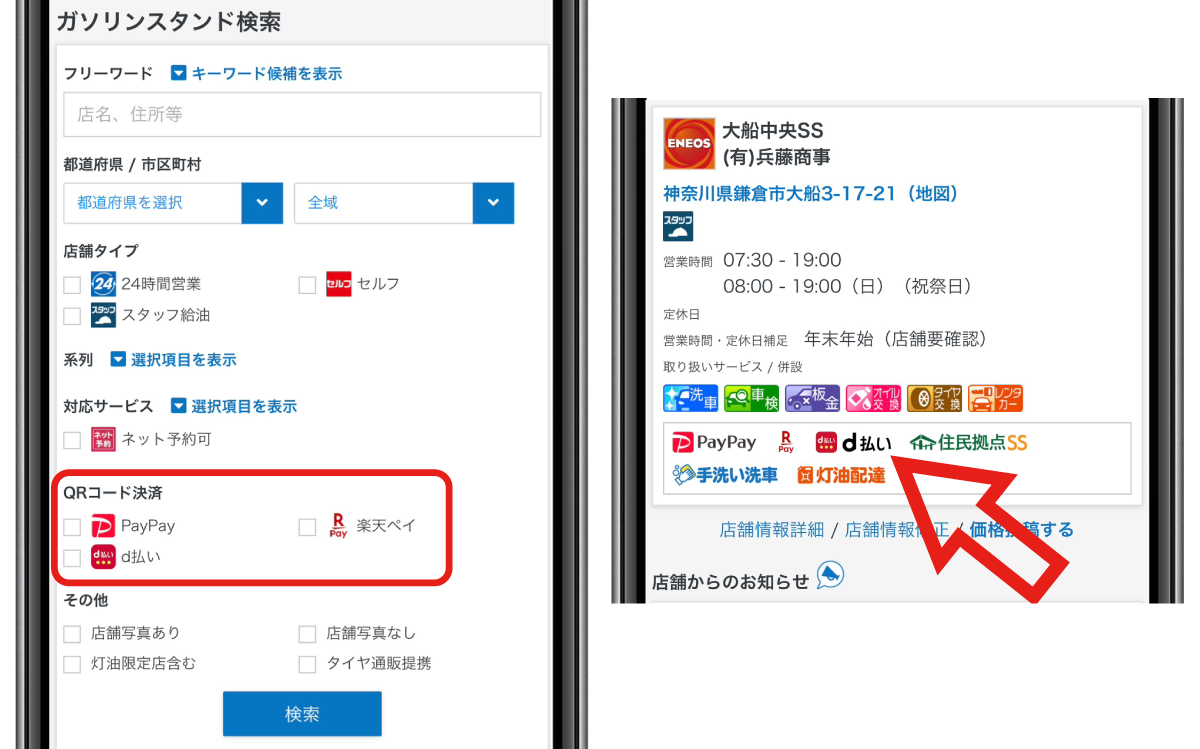Enable the PayPay payment checkbox

(72, 526)
